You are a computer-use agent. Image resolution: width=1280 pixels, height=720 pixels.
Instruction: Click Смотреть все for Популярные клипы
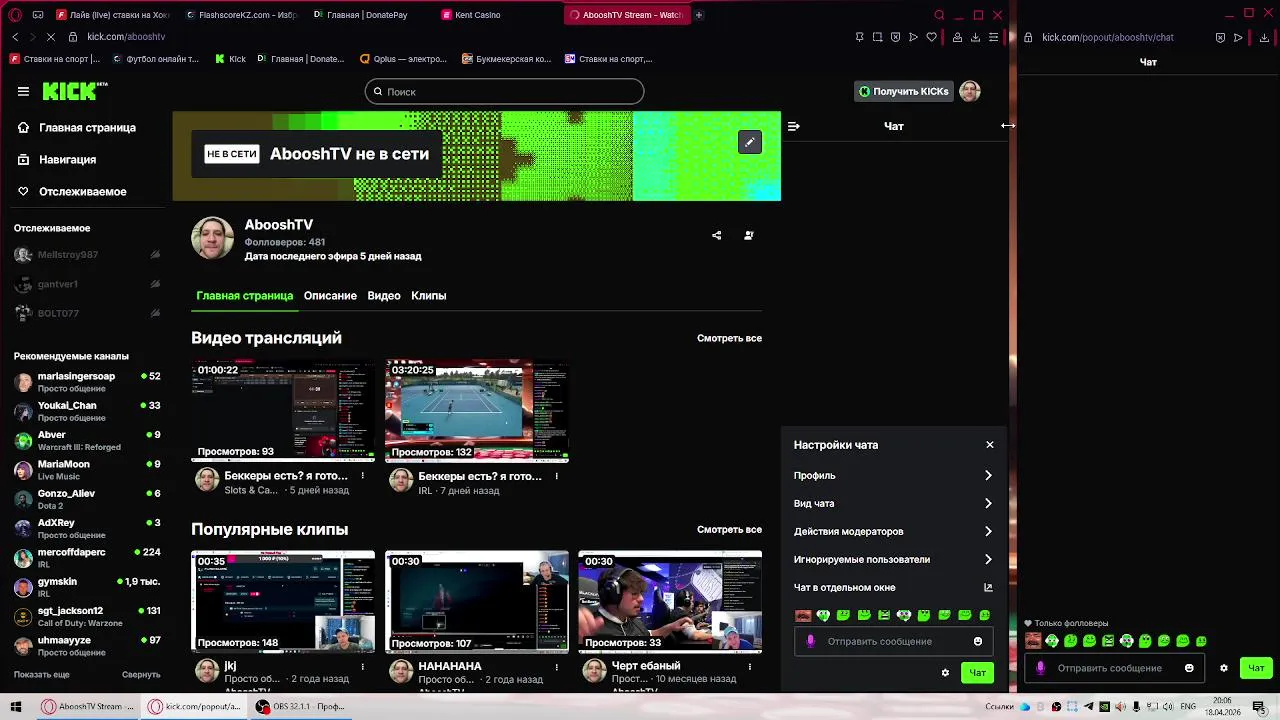(729, 530)
